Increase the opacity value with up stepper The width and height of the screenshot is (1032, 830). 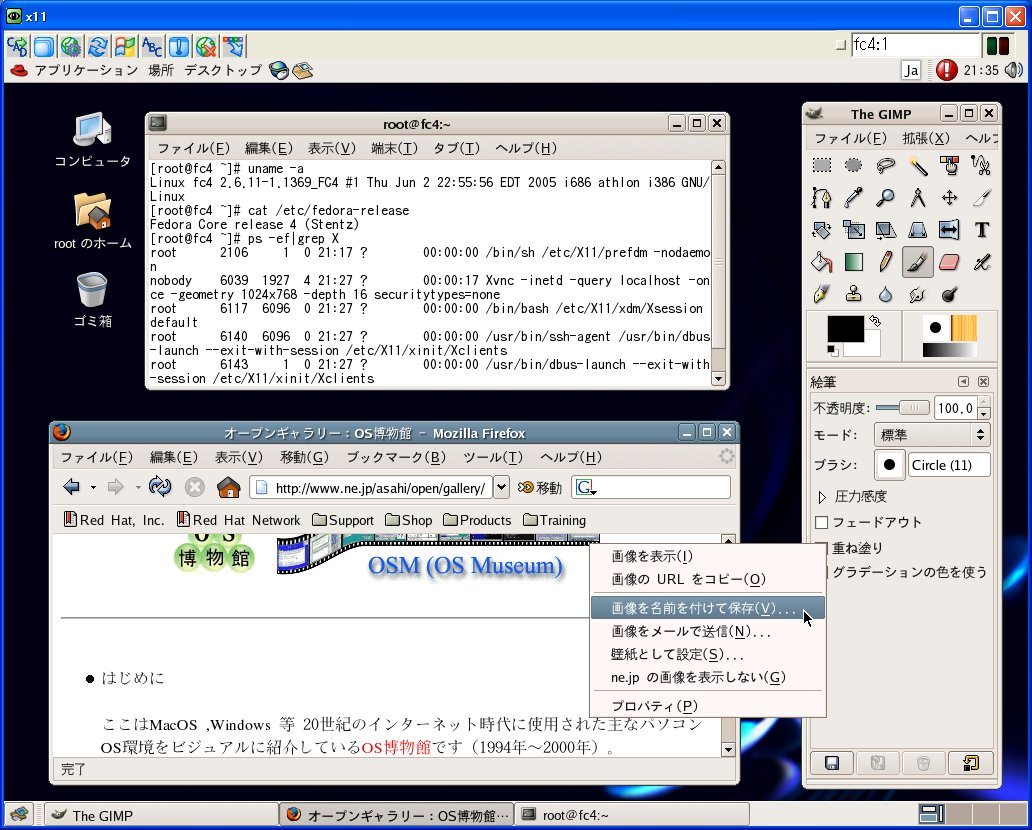click(983, 403)
